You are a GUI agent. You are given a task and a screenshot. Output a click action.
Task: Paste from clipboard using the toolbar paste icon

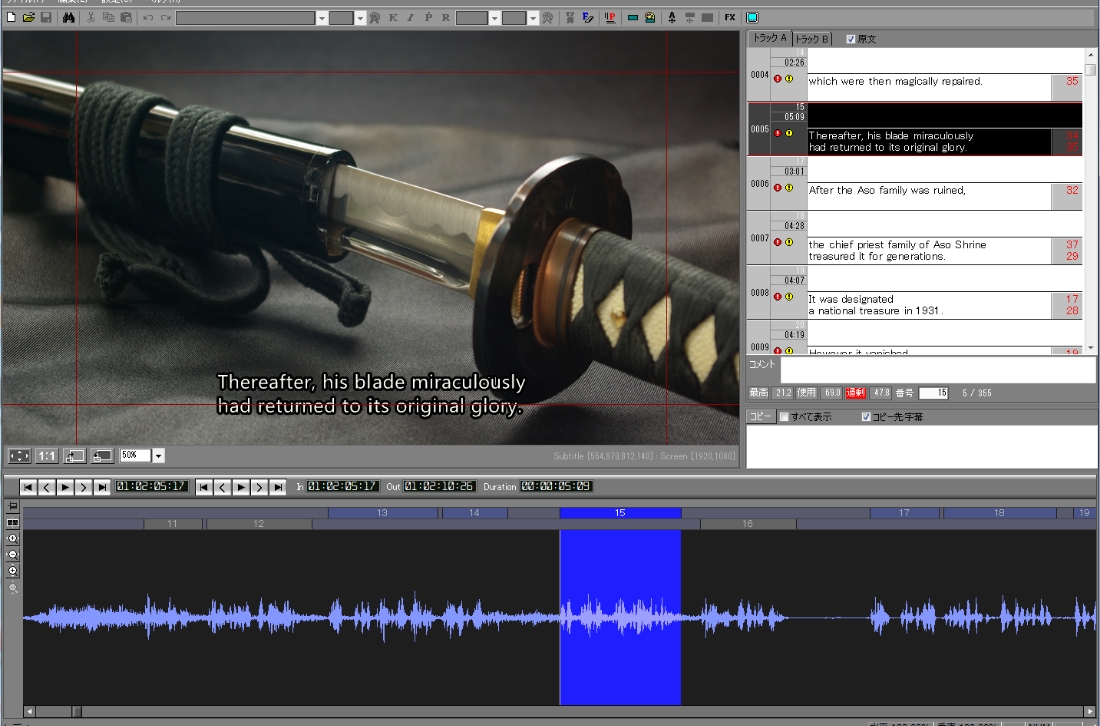[126, 18]
